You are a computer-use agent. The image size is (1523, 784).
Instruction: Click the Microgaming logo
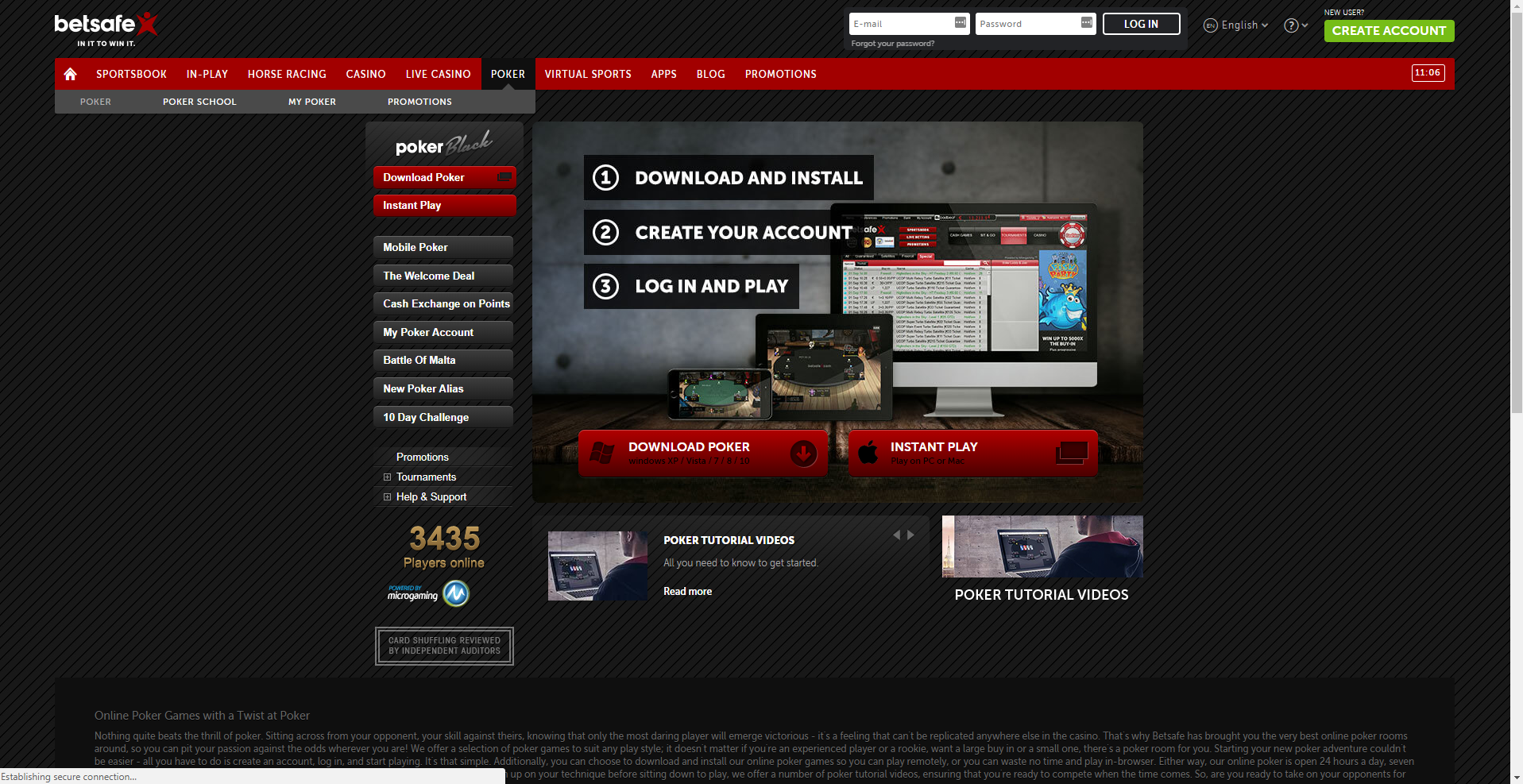[x=428, y=593]
